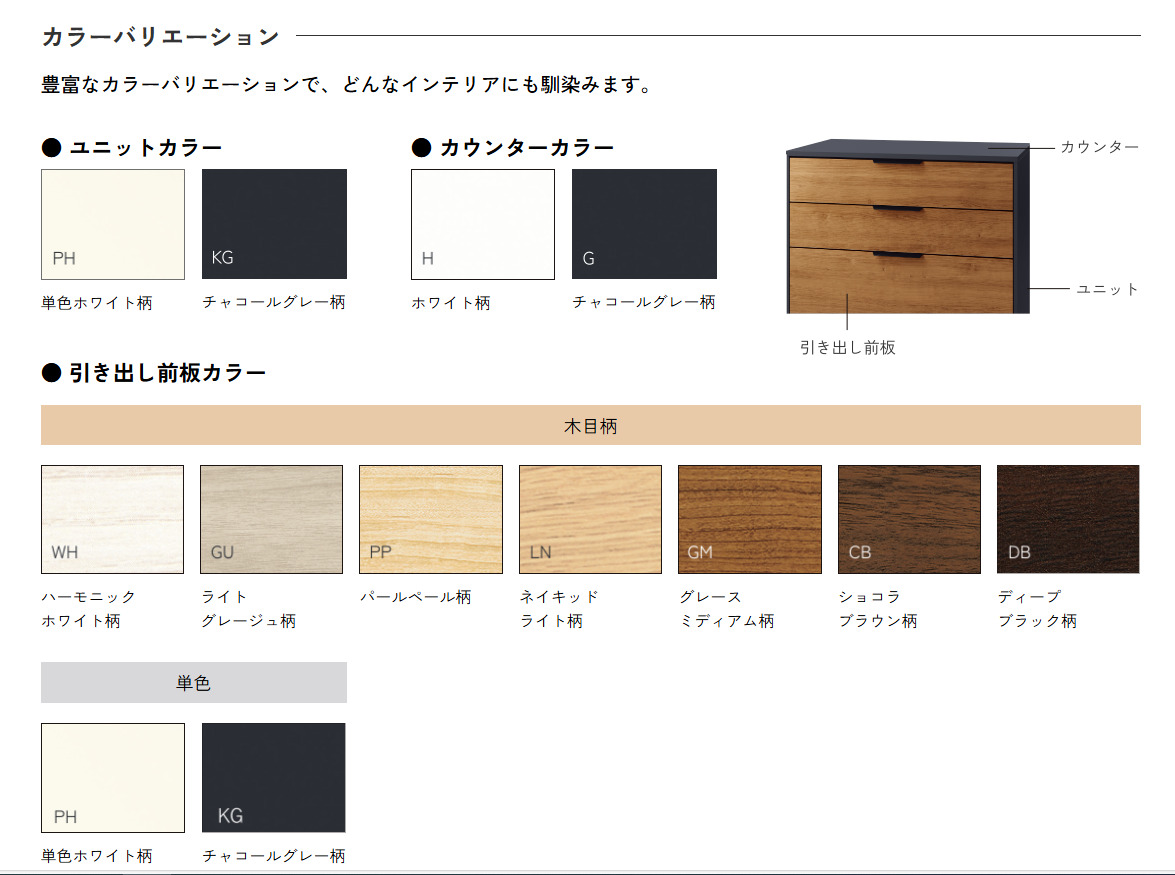Select the PH swatch under the 単色 section
1175x875 pixels.
(113, 777)
